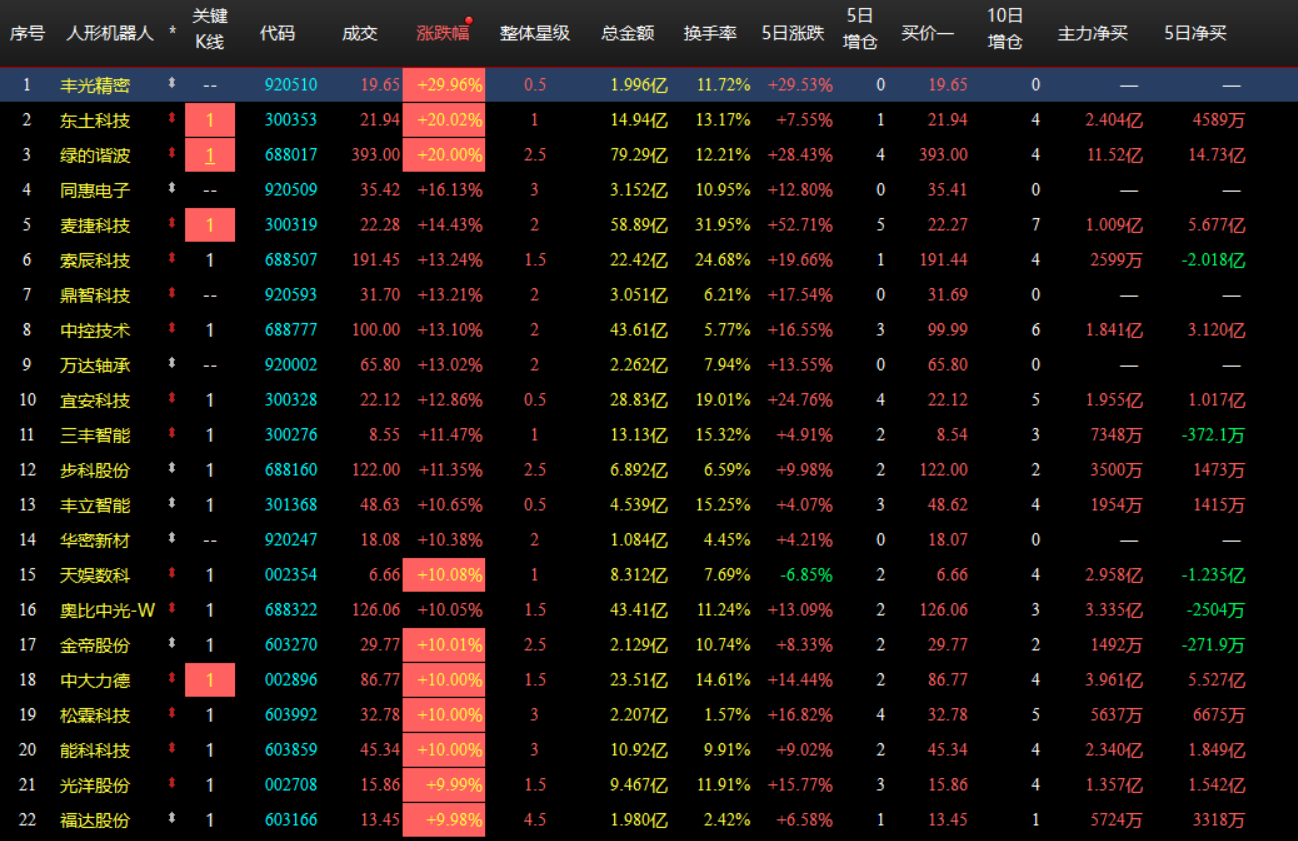1298x841 pixels.
Task: Click the highlighted K线 cell for 绿的谐波
Action: [210, 155]
